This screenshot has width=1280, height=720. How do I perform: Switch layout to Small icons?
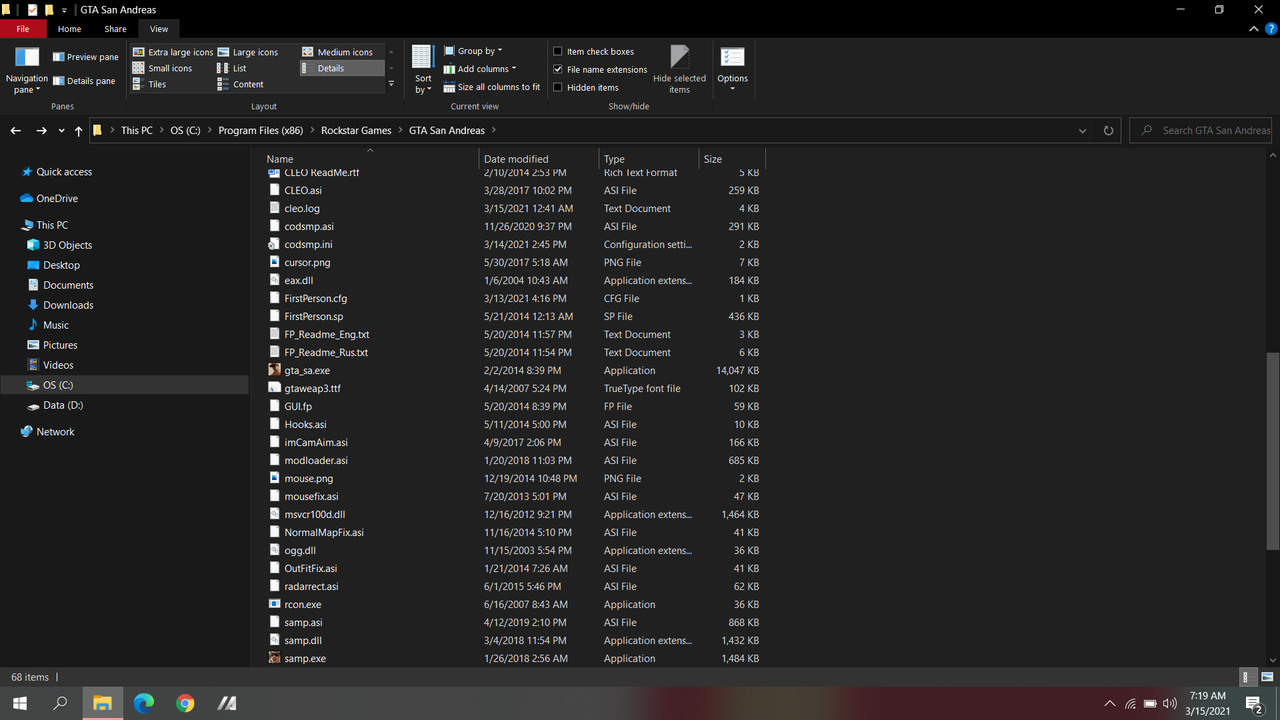point(163,68)
